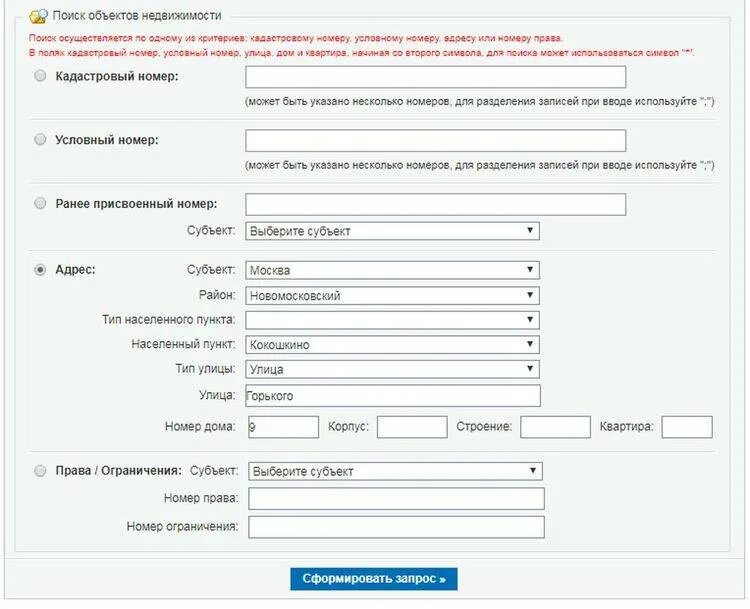The width and height of the screenshot is (750, 609).
Task: Click the Кадастровый номер input field
Action: [435, 77]
